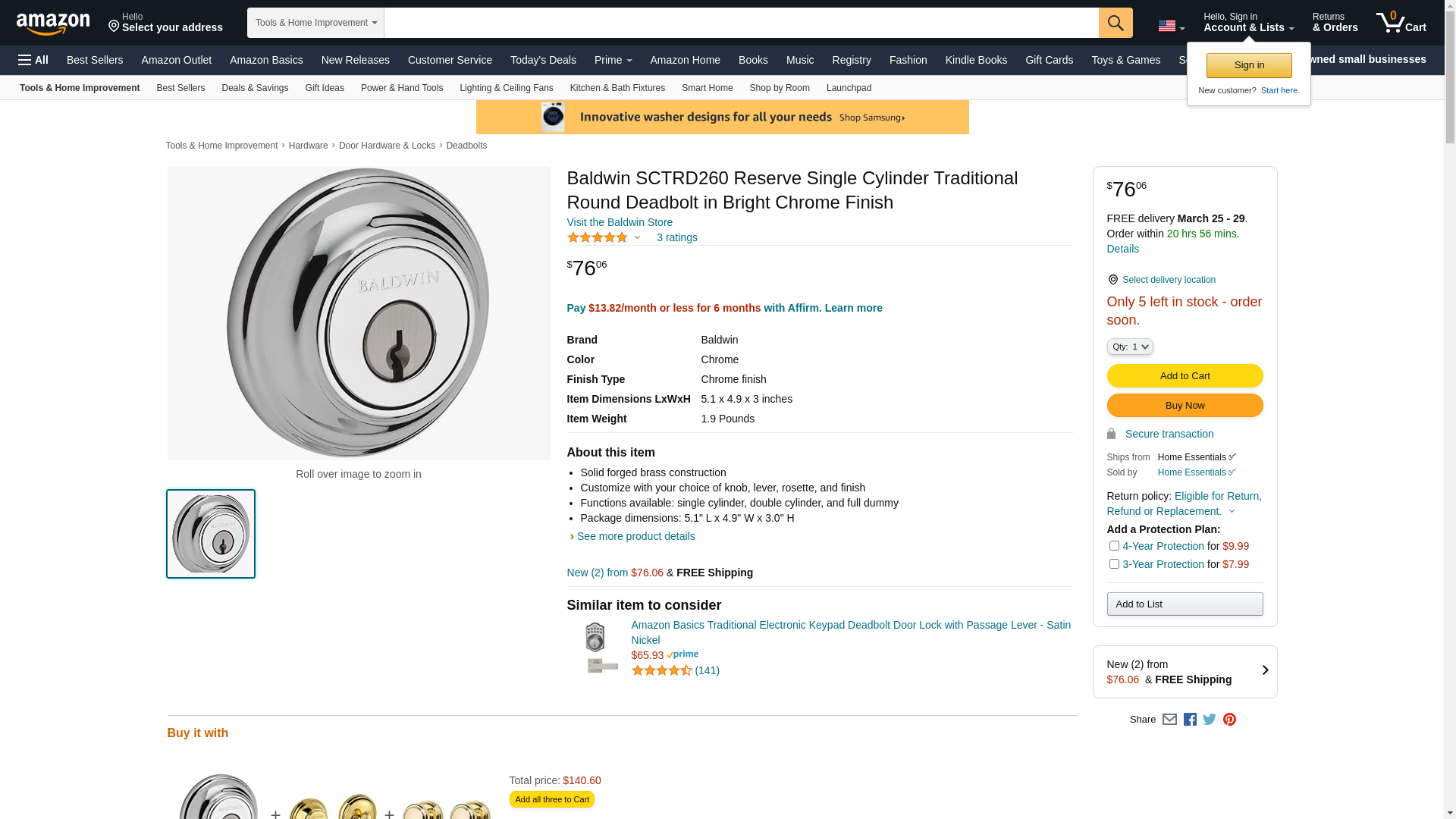The width and height of the screenshot is (1456, 819).
Task: Share product on Twitter
Action: (1210, 720)
